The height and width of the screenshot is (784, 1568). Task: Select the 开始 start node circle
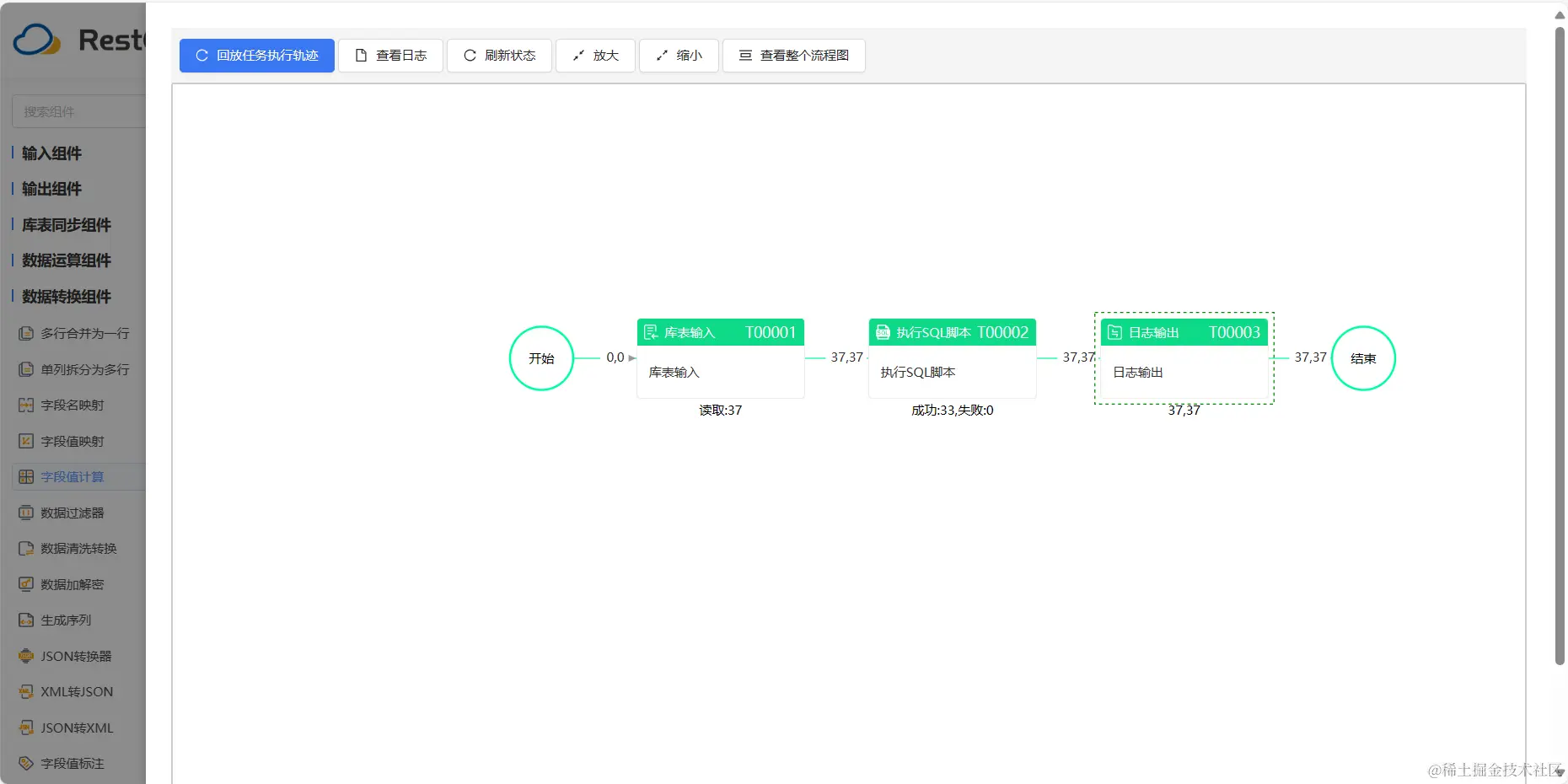pyautogui.click(x=541, y=358)
